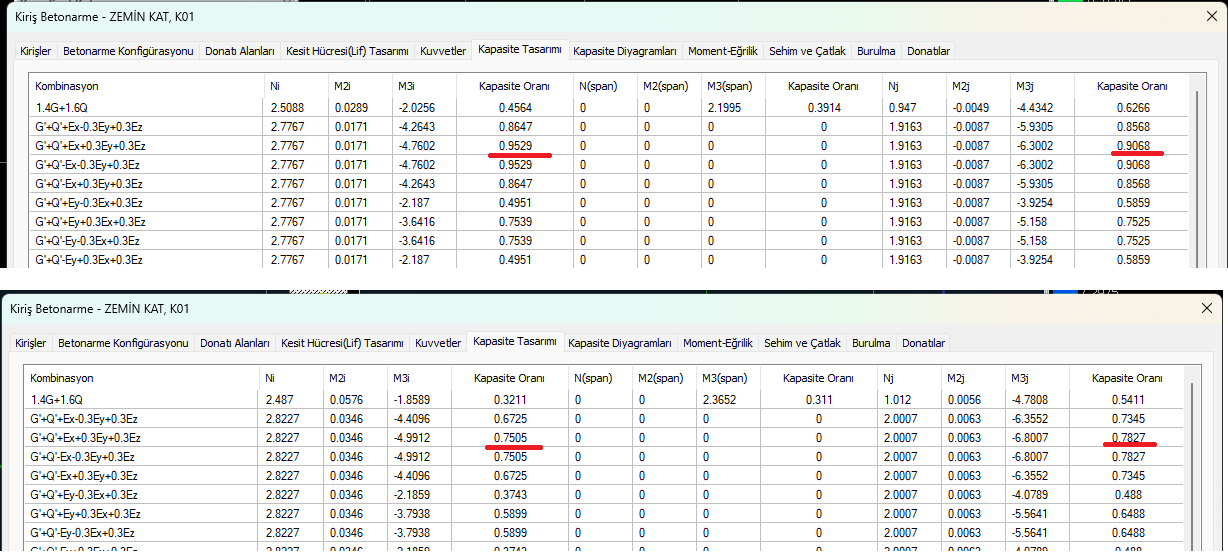Select the 1.4G+1.6Q row with Ni 2.5088
The height and width of the screenshot is (557, 1228).
click(609, 107)
